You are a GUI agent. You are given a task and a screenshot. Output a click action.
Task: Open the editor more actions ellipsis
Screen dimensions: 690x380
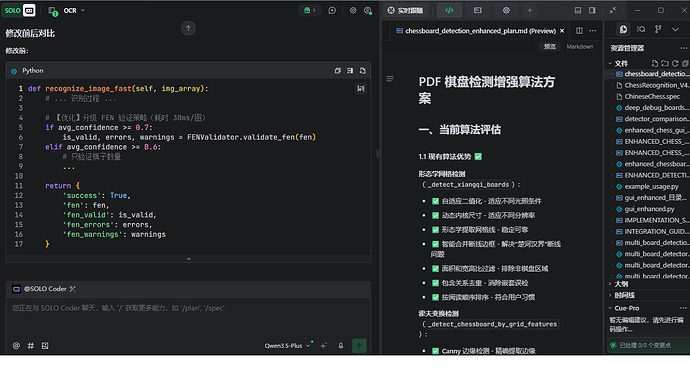(593, 30)
